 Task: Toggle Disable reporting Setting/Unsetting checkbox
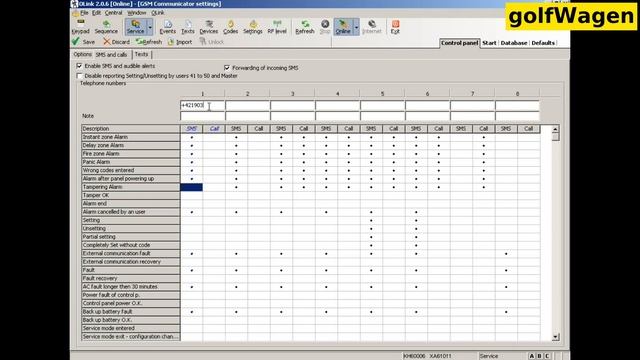click(79, 76)
